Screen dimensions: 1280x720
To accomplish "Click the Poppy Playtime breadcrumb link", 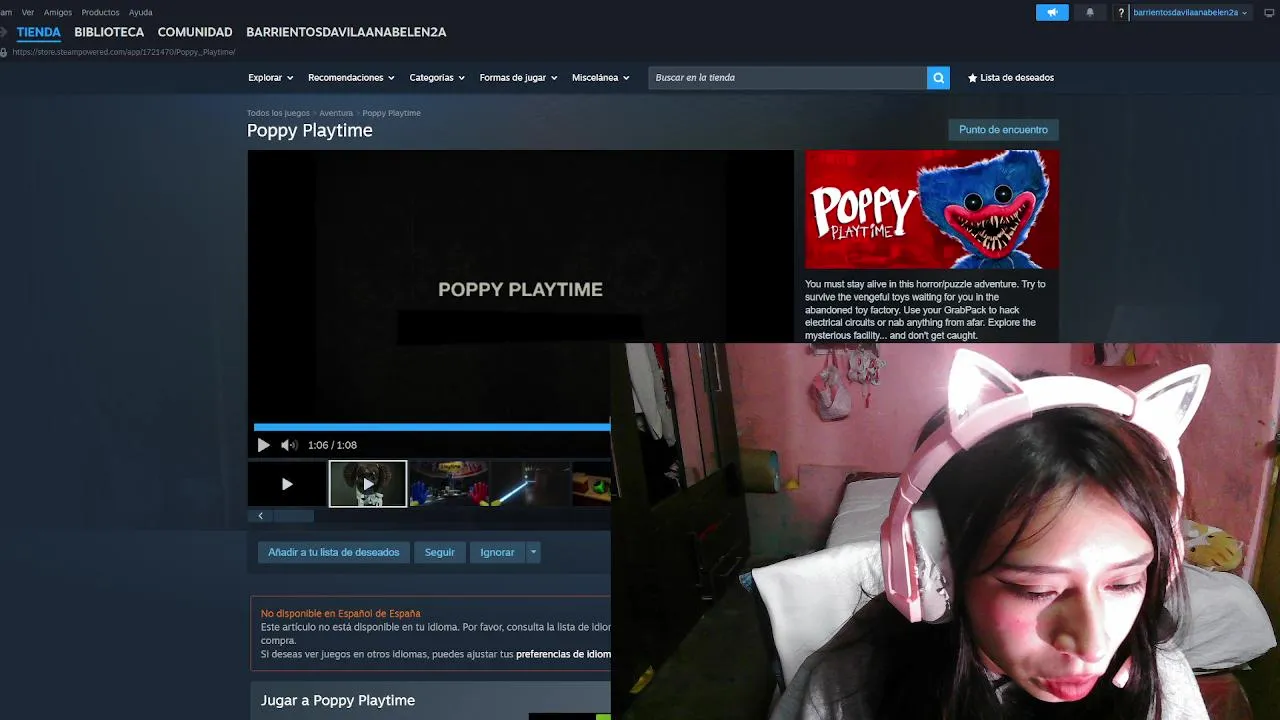I will point(391,113).
